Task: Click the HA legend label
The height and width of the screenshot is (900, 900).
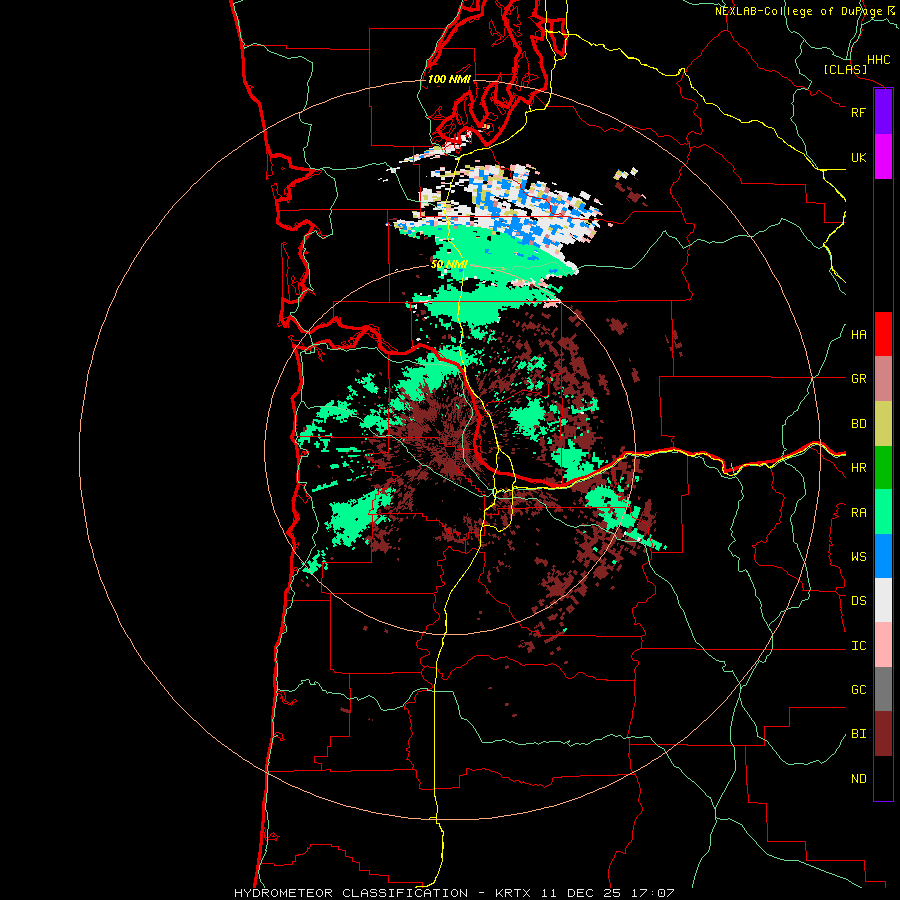Action: (x=858, y=334)
